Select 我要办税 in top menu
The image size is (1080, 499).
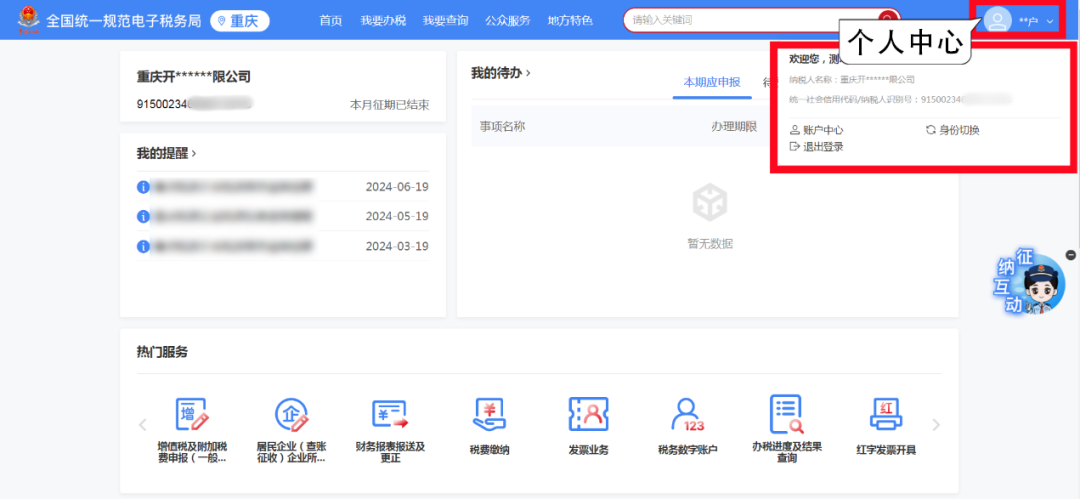(383, 20)
